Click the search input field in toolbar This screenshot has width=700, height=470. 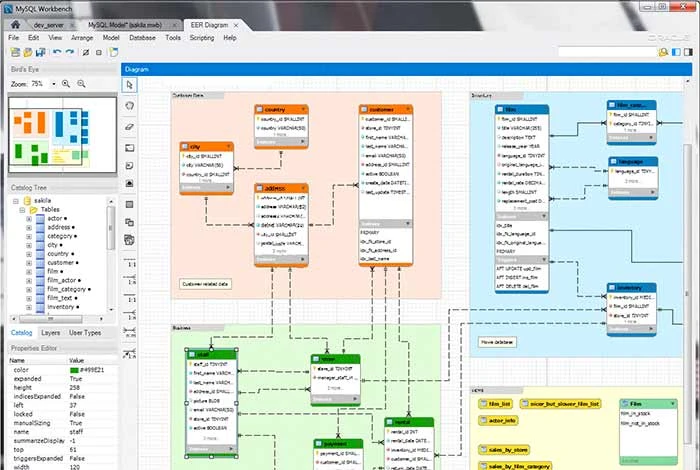(608, 52)
